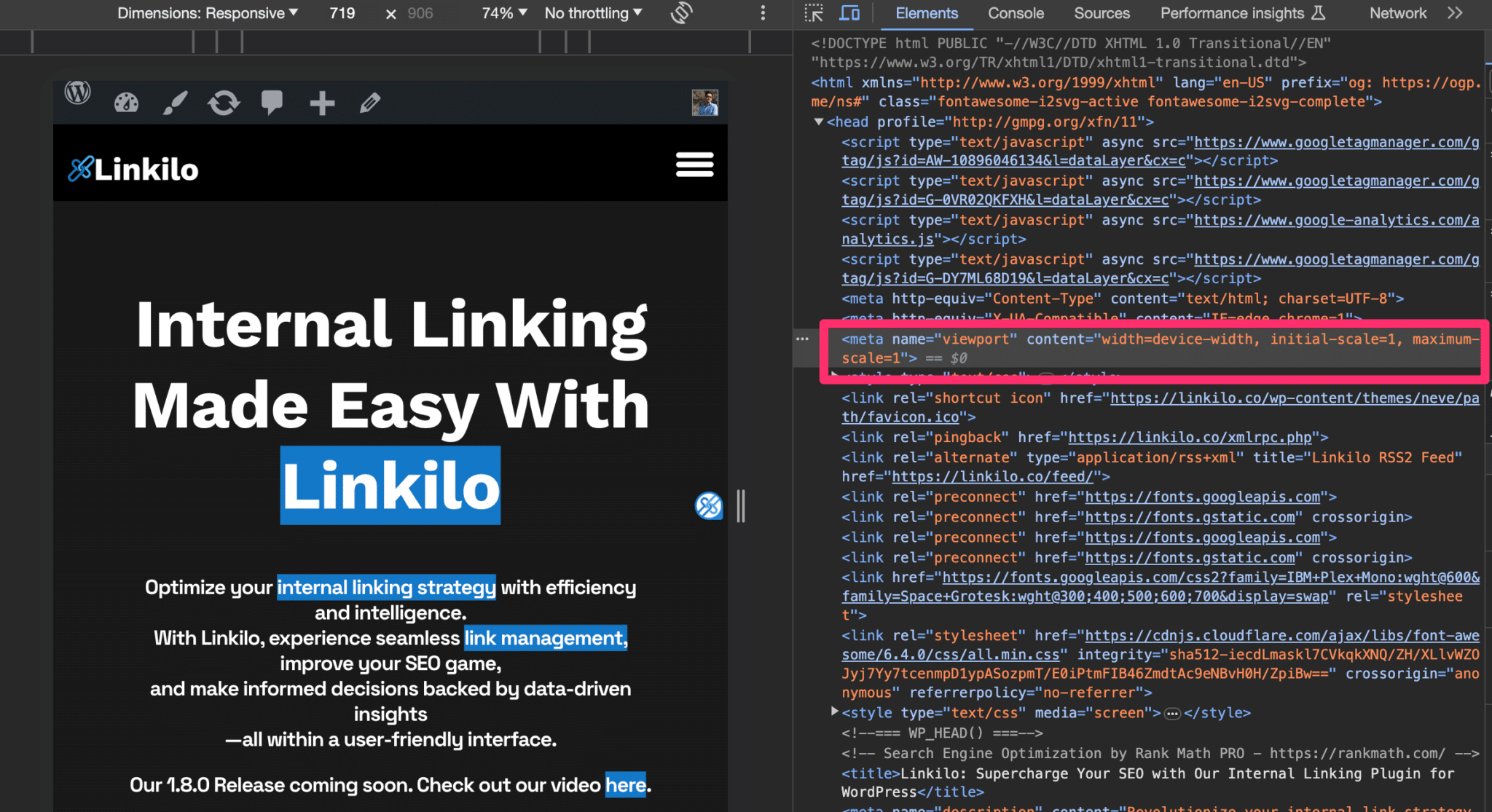Open the fonts.googleapis.com preconnect link
Image resolution: width=1492 pixels, height=812 pixels.
pyautogui.click(x=1204, y=497)
